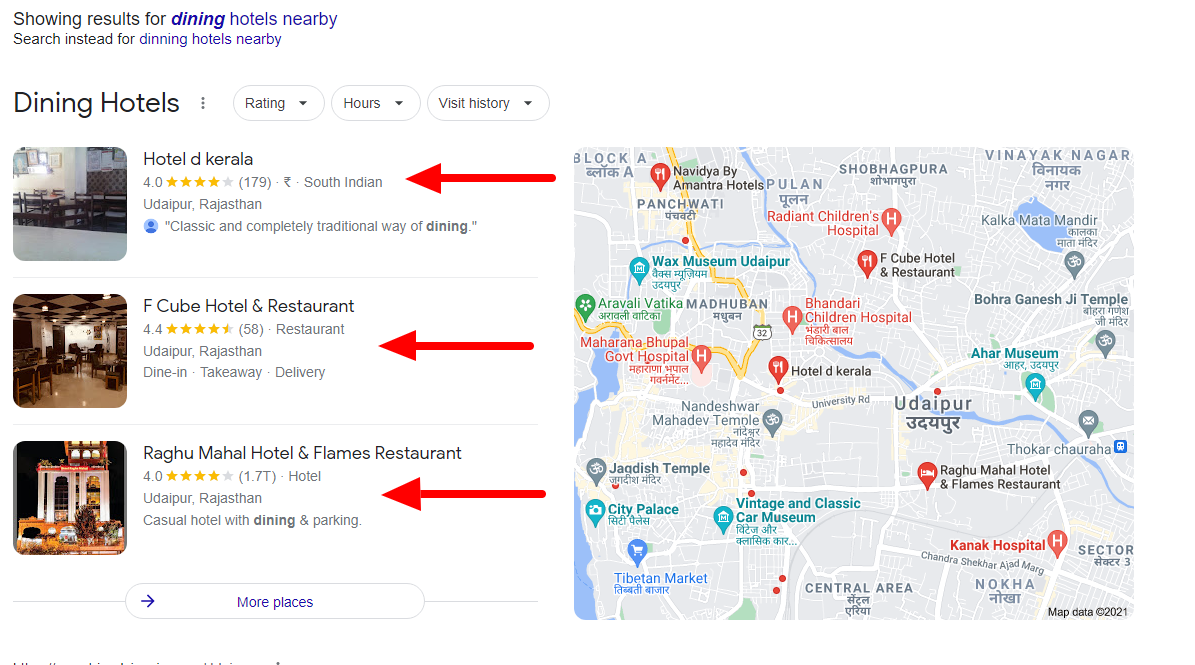Click the Tibetan Market shopping cart marker

(x=637, y=550)
